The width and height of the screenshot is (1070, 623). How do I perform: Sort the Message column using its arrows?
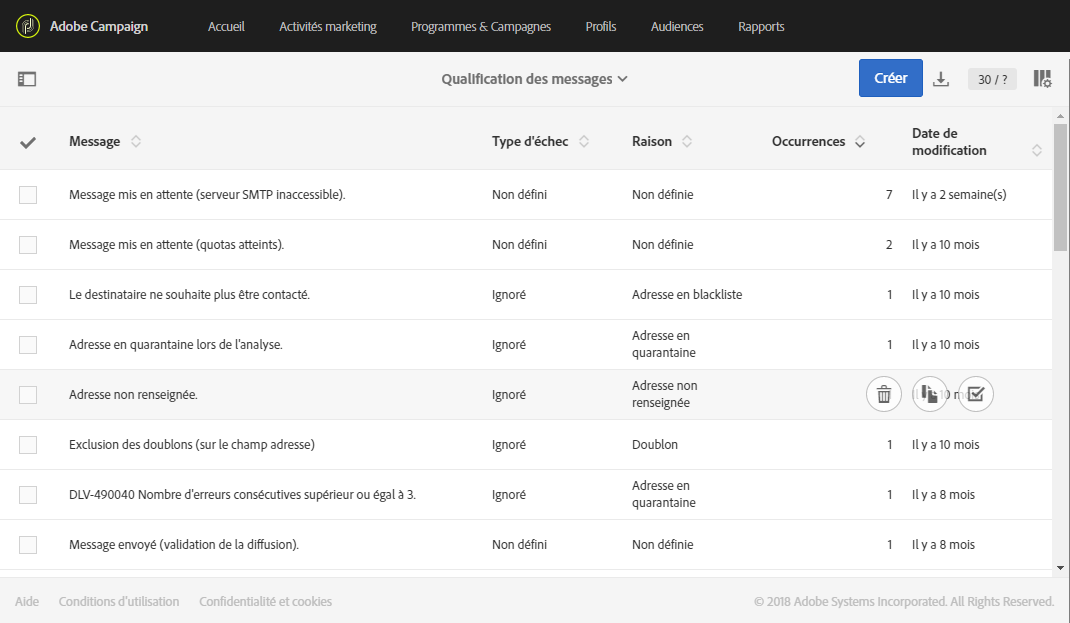pyautogui.click(x=136, y=142)
